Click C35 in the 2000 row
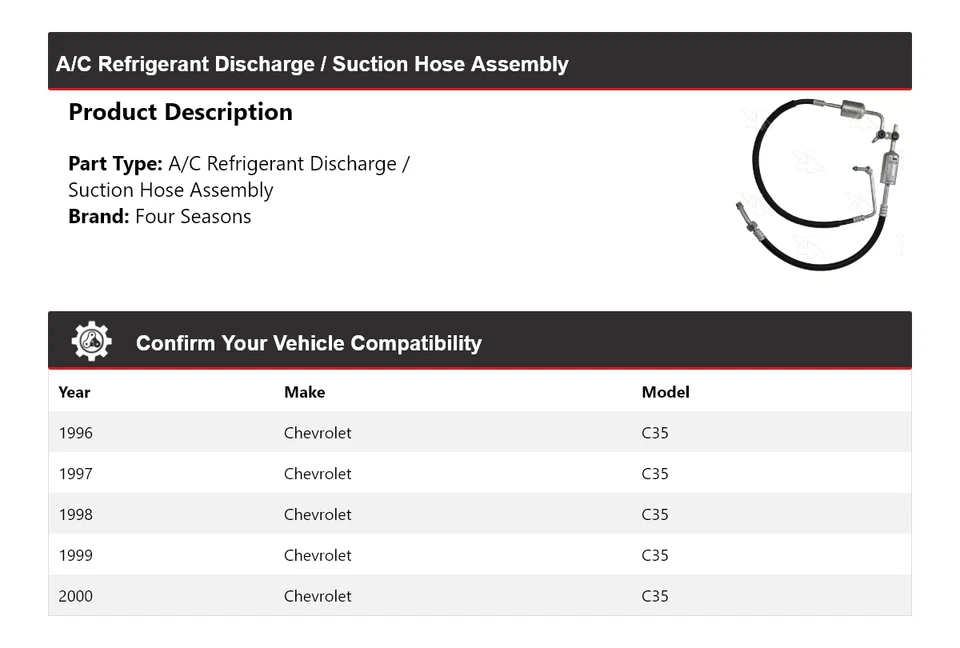Image resolution: width=960 pixels, height=648 pixels. 655,596
